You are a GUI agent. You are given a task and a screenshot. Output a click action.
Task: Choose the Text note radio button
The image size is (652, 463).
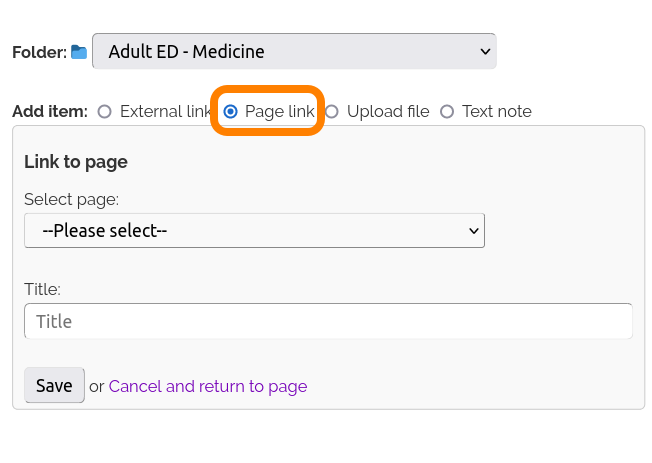point(447,112)
